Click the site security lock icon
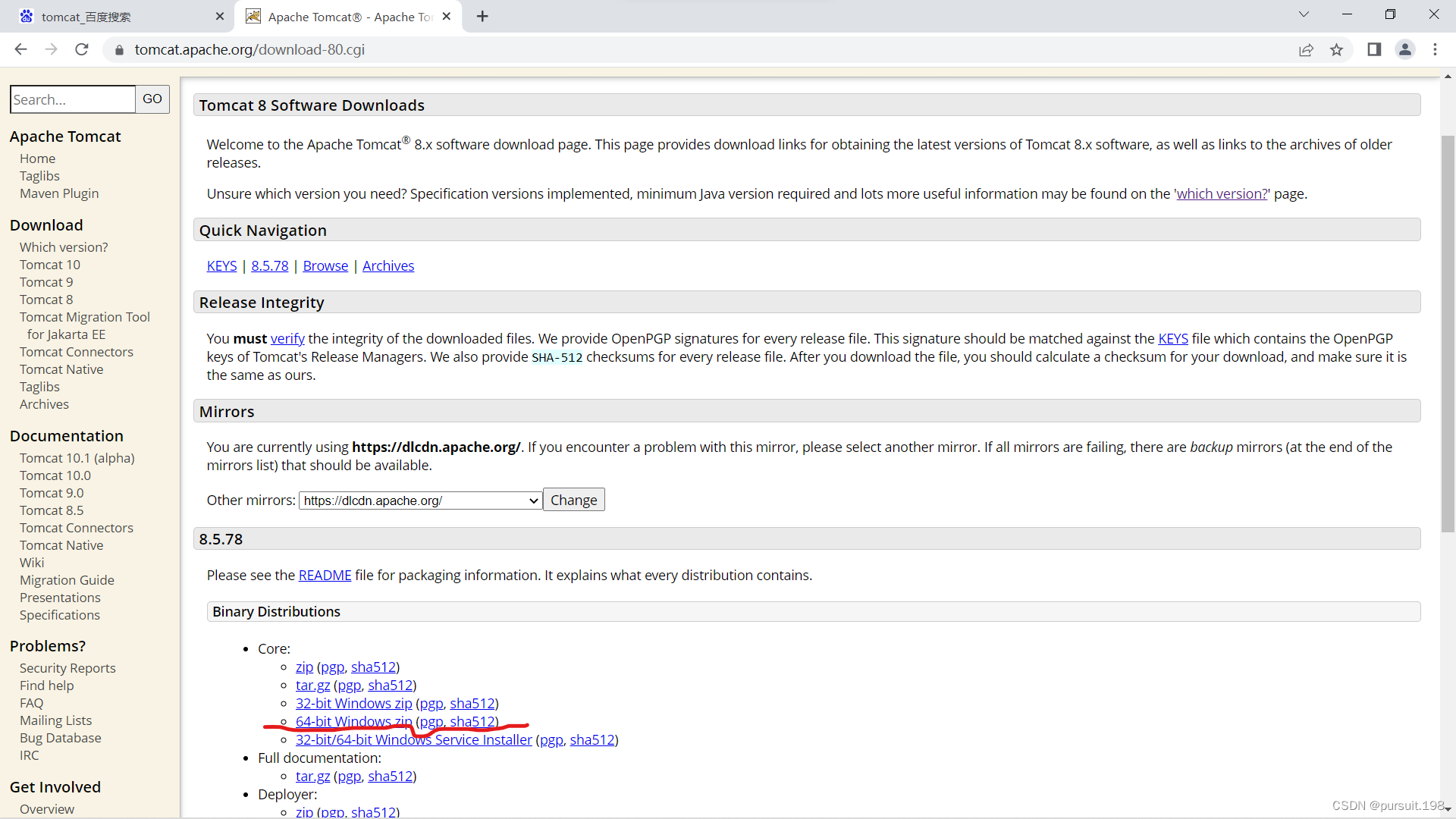Image resolution: width=1456 pixels, height=819 pixels. click(119, 50)
